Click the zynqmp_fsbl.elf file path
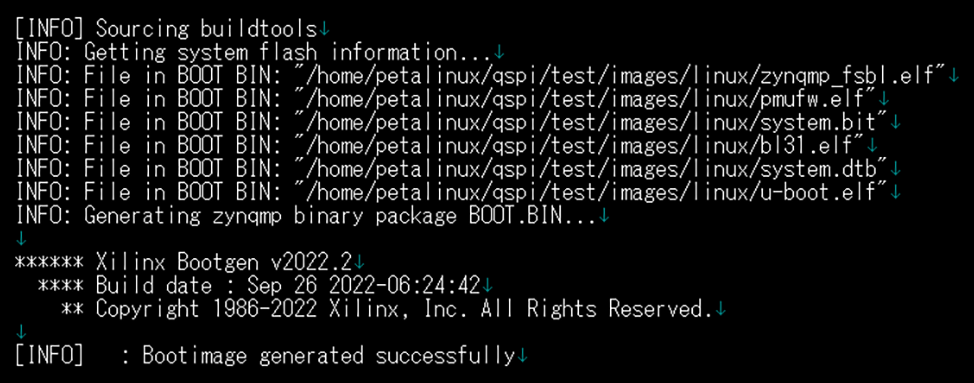 (x=622, y=76)
